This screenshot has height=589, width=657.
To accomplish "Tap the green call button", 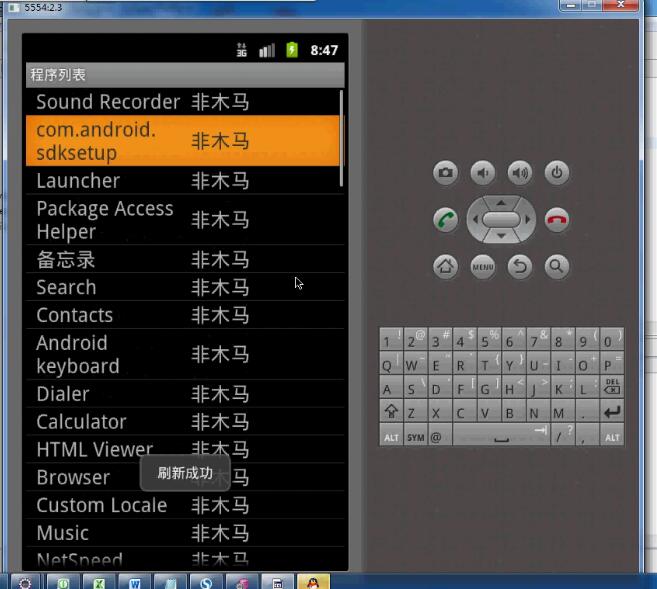I will [445, 220].
